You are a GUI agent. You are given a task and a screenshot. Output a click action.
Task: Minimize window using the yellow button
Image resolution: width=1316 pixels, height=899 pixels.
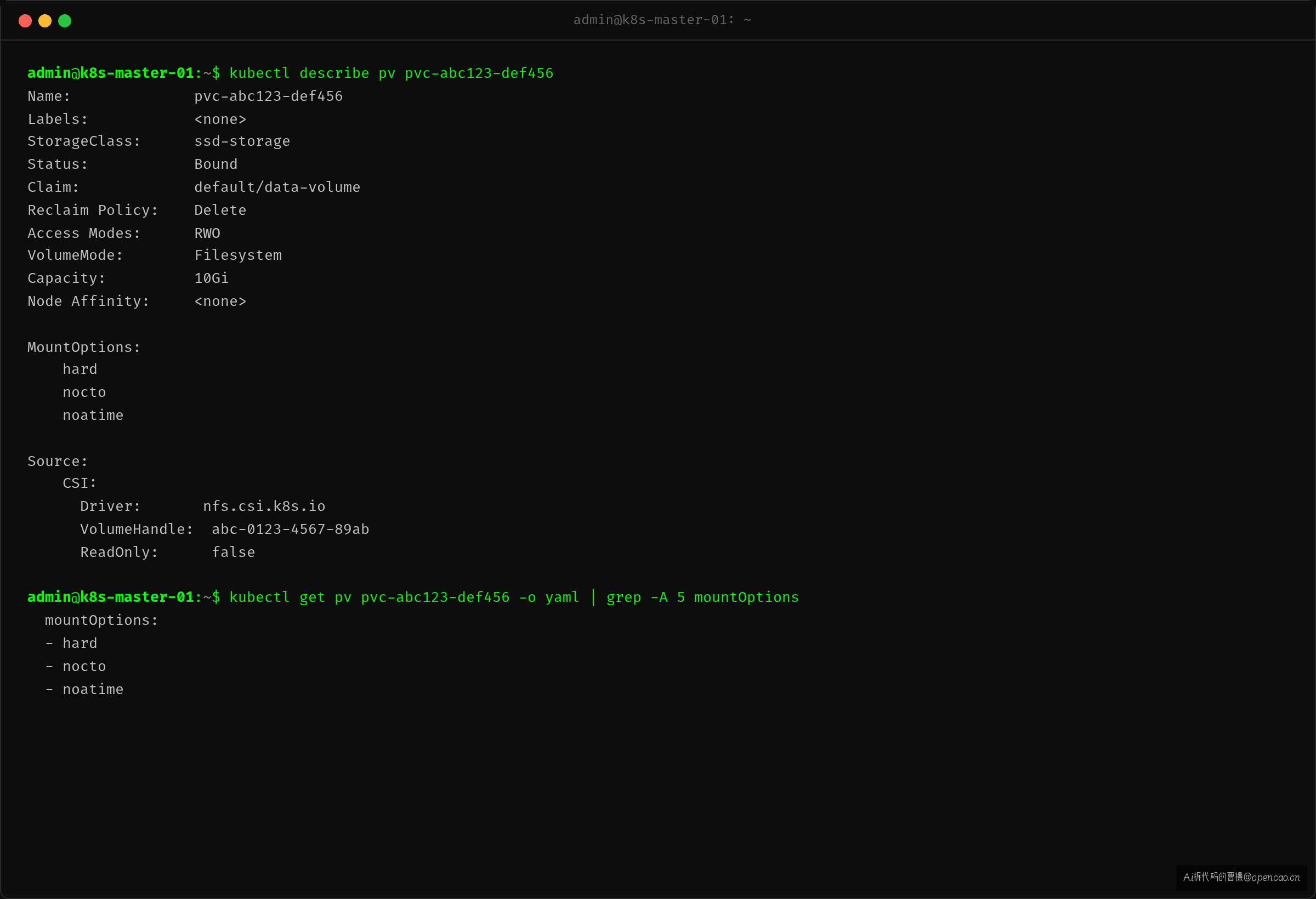(45, 21)
